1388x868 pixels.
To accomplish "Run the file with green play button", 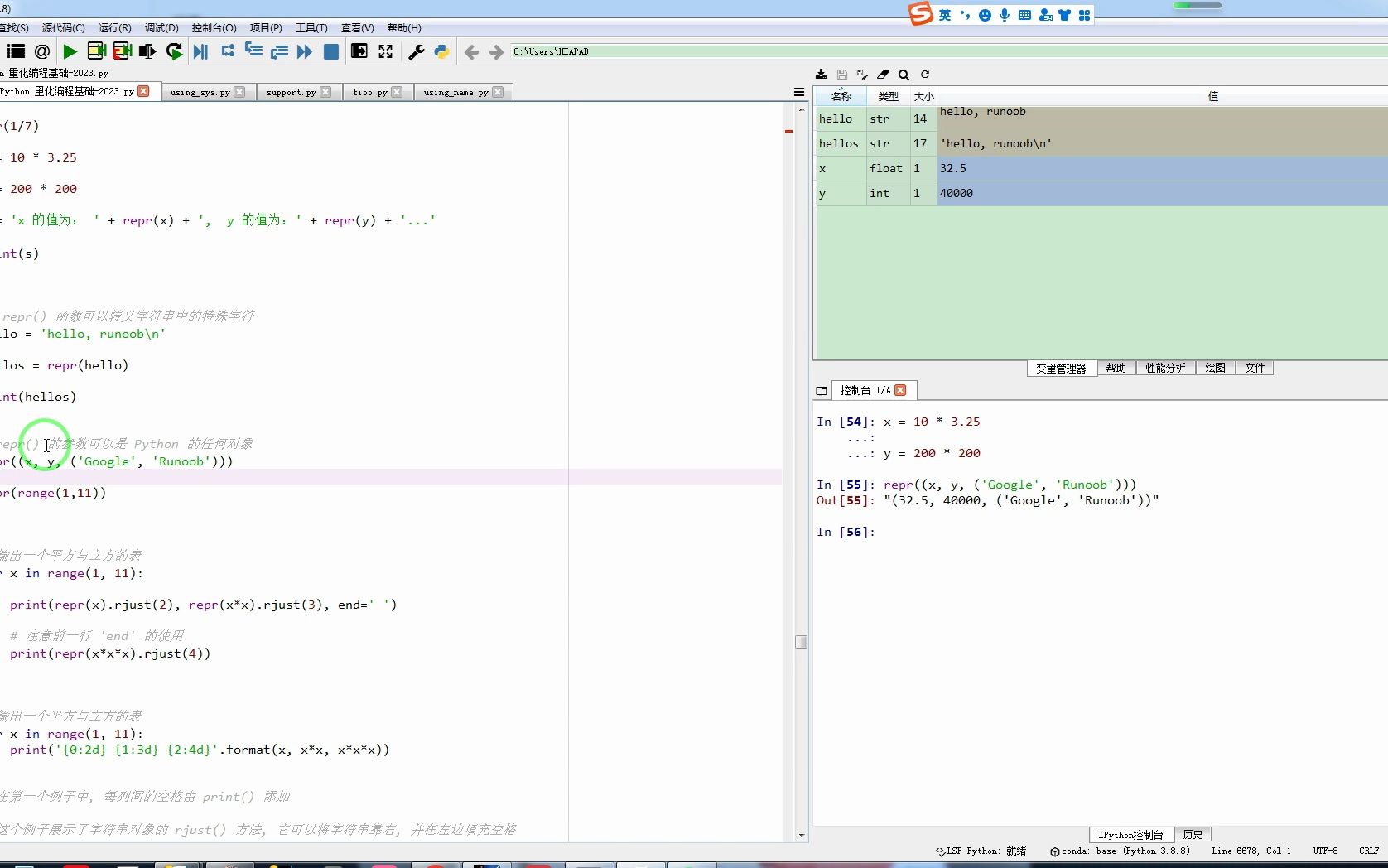I will 70,51.
